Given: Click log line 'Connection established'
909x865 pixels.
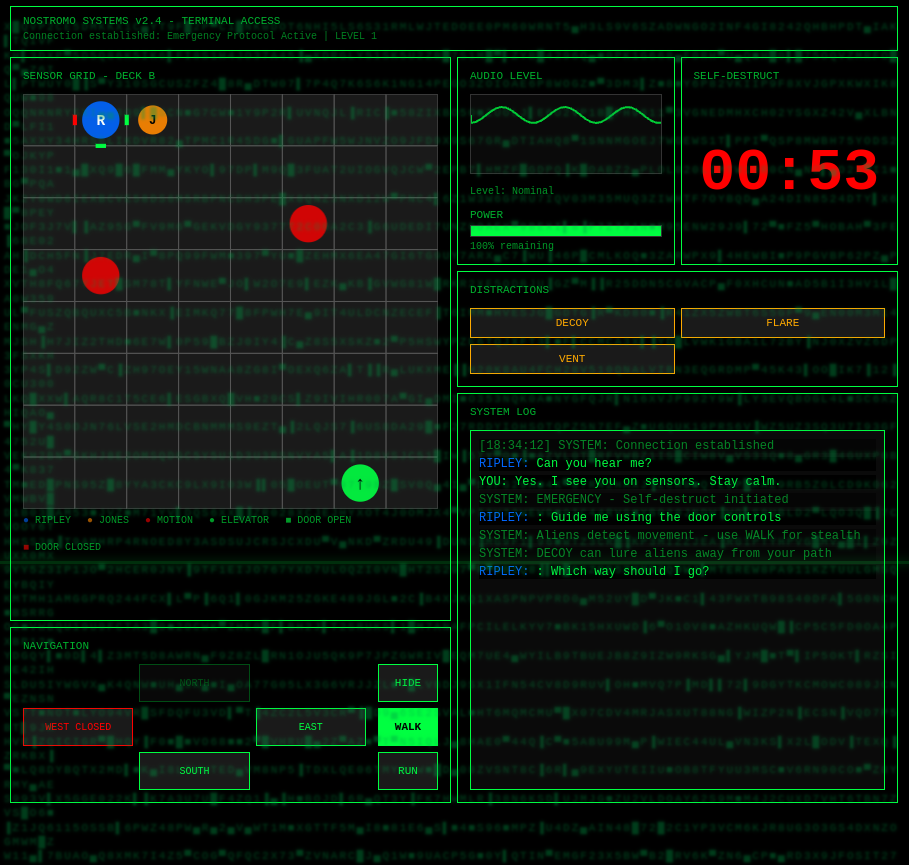Looking at the screenshot, I should 677,445.
